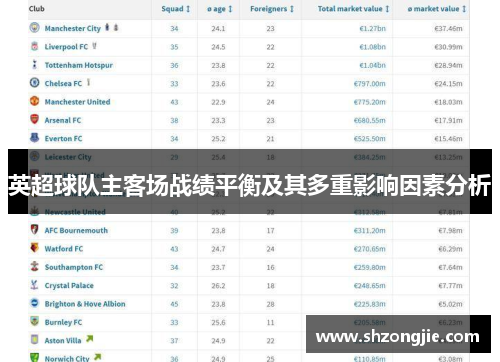Click Brighton foreigners count 28
The width and height of the screenshot is (500, 362).
tap(270, 304)
